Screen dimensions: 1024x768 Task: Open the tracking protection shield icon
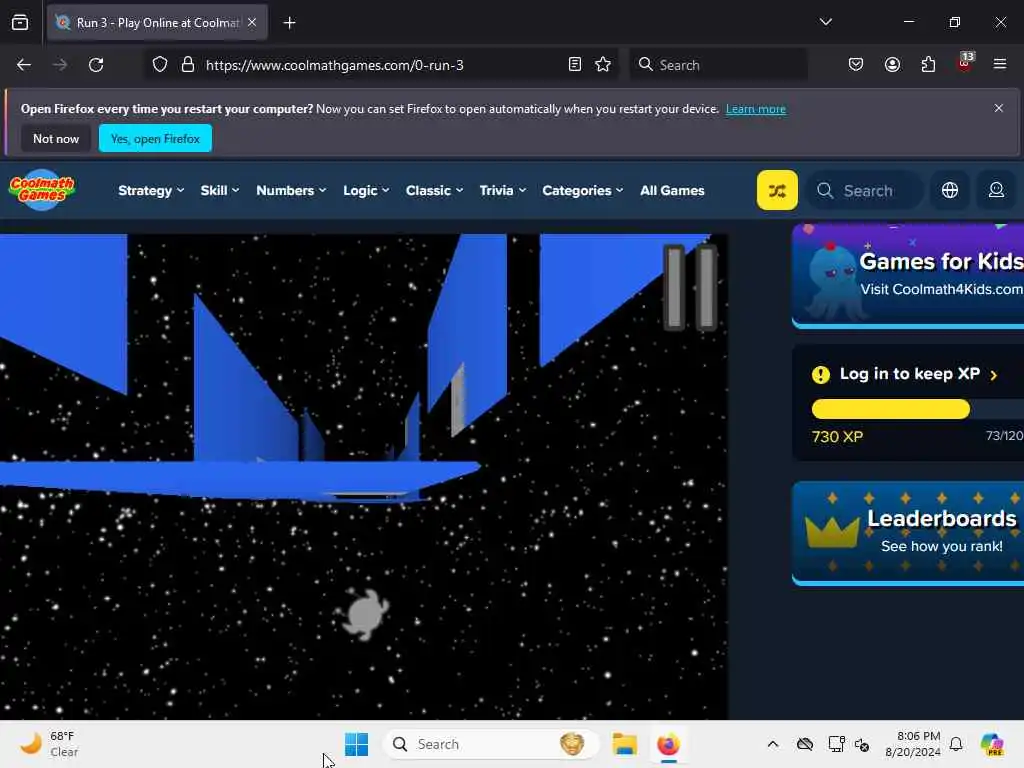coord(160,65)
